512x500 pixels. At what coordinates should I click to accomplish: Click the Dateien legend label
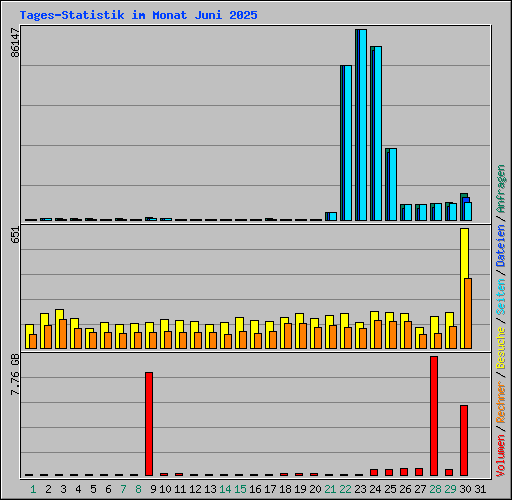coord(501,245)
